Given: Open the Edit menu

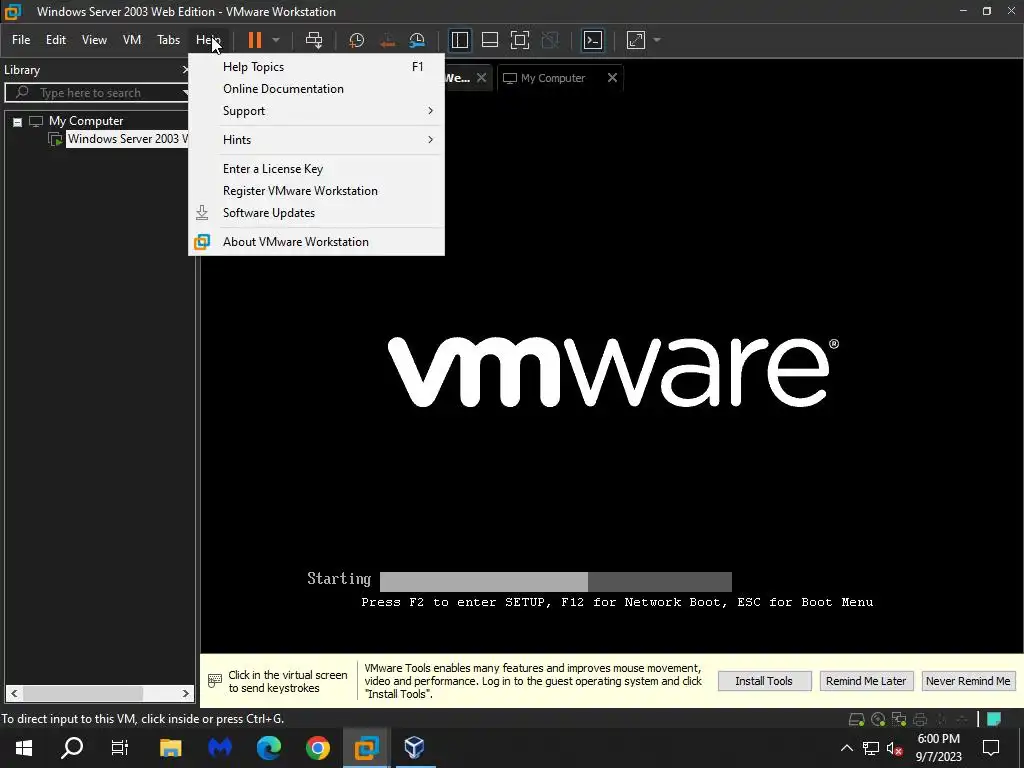Looking at the screenshot, I should 56,40.
